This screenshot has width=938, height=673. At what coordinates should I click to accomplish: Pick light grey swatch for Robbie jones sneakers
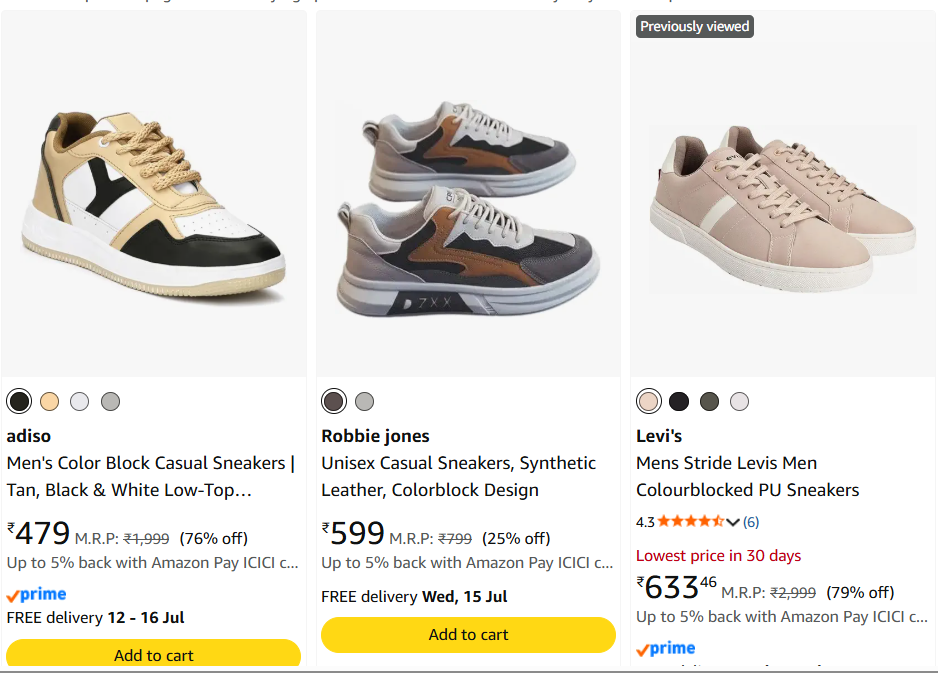pos(364,401)
